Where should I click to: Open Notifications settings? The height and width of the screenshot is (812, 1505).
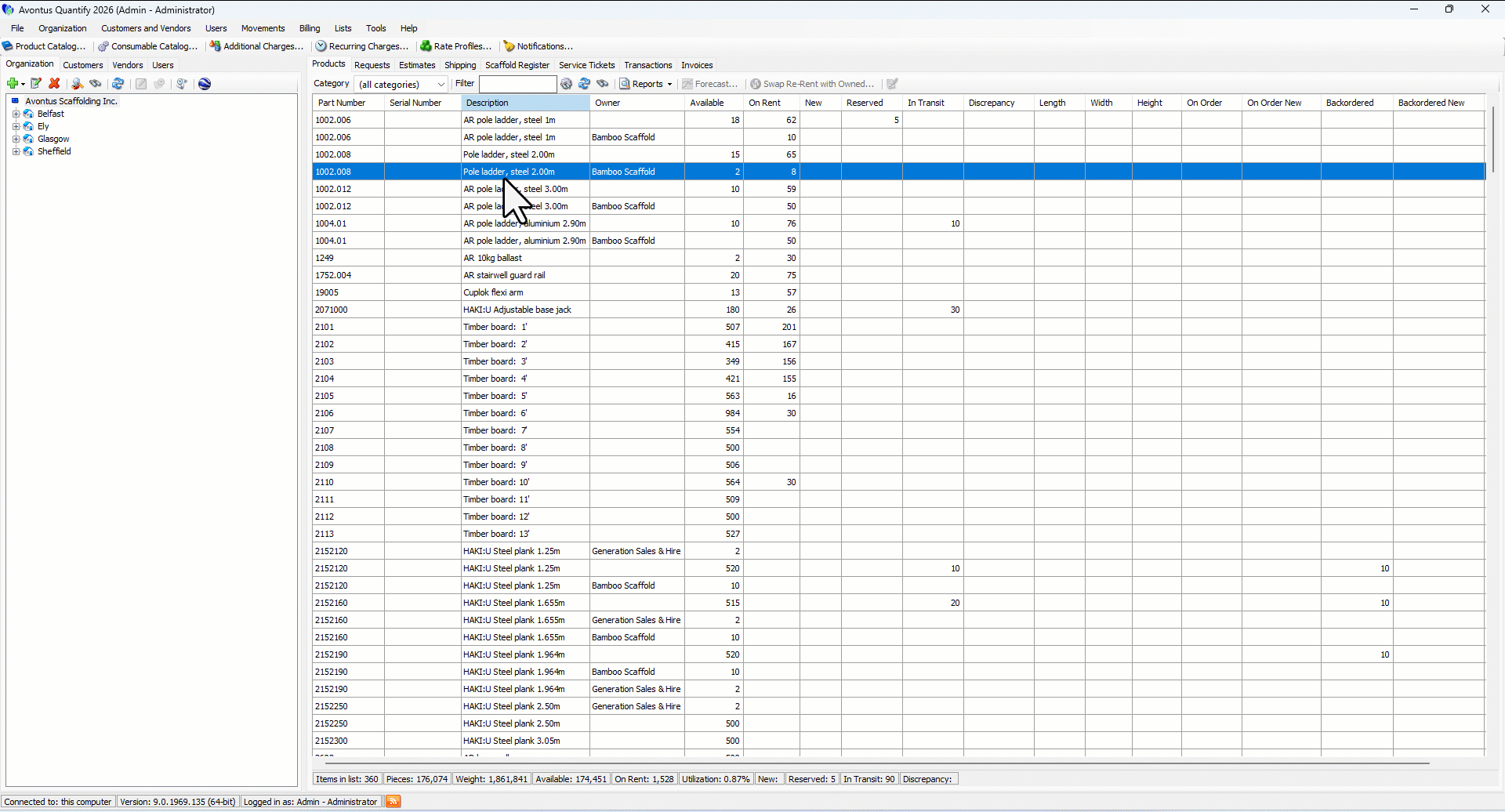(x=539, y=46)
